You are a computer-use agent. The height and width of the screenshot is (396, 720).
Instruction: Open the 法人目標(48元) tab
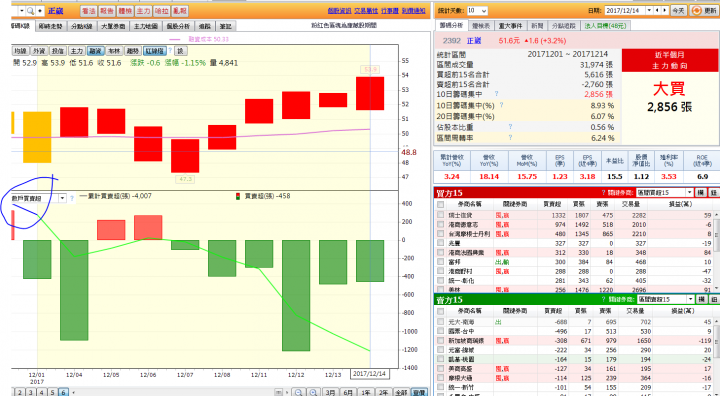coord(605,26)
